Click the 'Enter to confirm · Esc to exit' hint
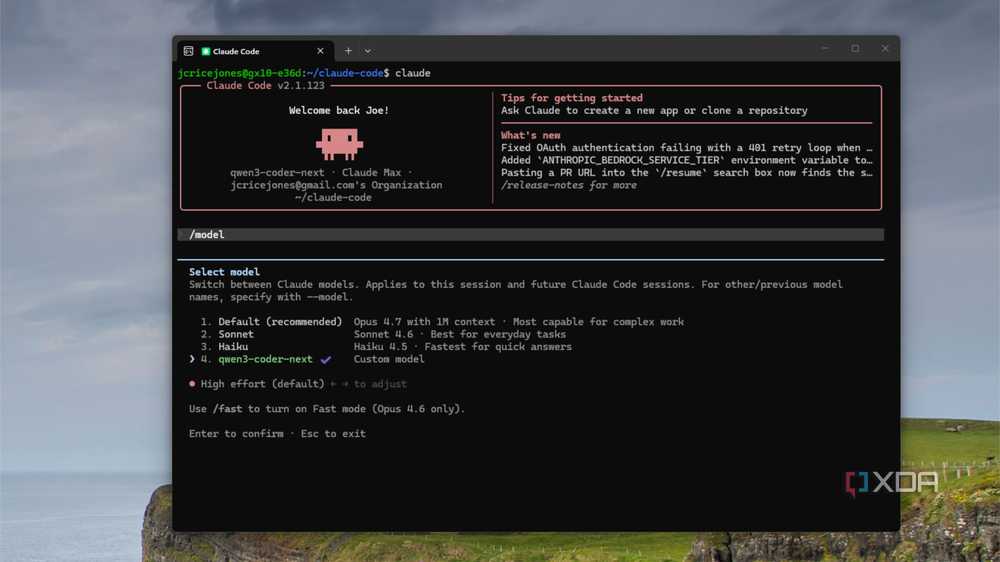 (277, 434)
